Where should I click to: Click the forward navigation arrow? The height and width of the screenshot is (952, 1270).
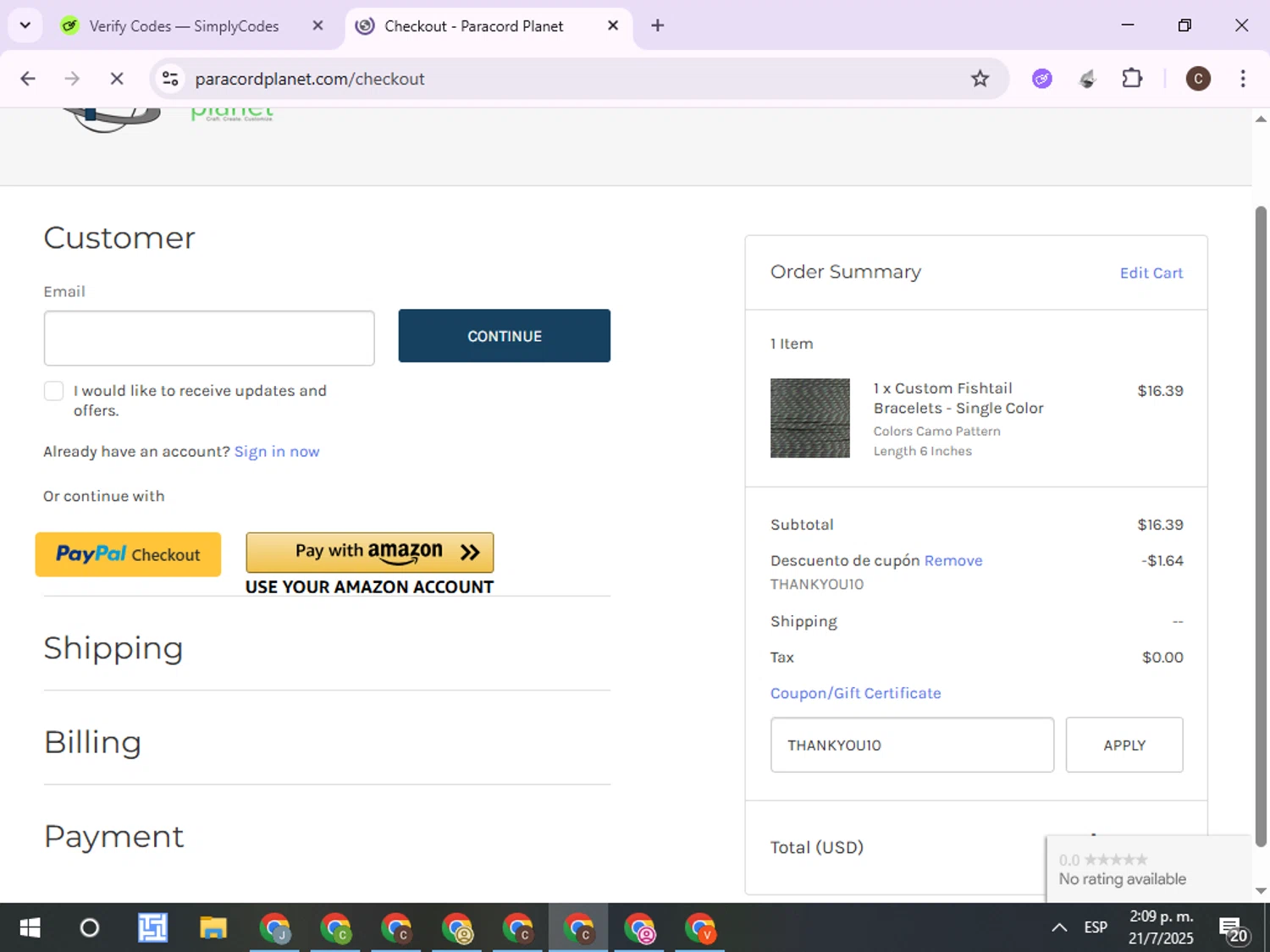pyautogui.click(x=72, y=79)
